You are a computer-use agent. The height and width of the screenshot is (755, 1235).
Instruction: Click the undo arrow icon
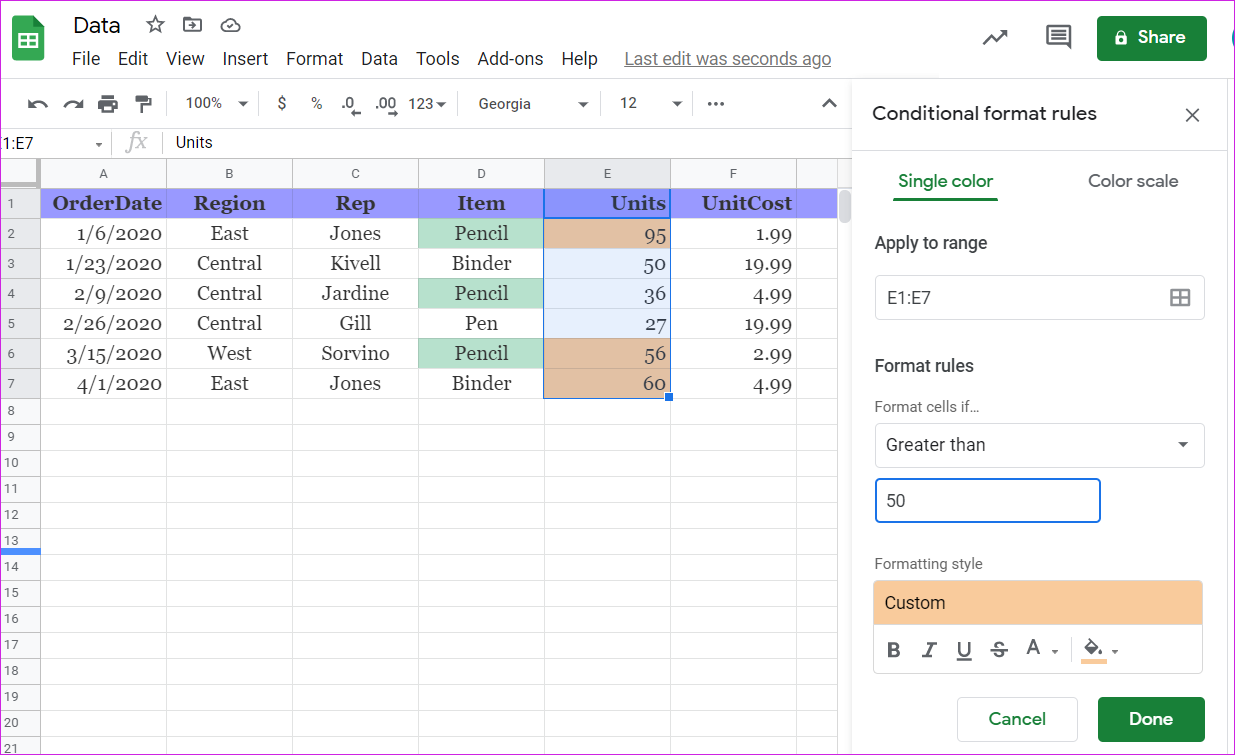(x=38, y=104)
